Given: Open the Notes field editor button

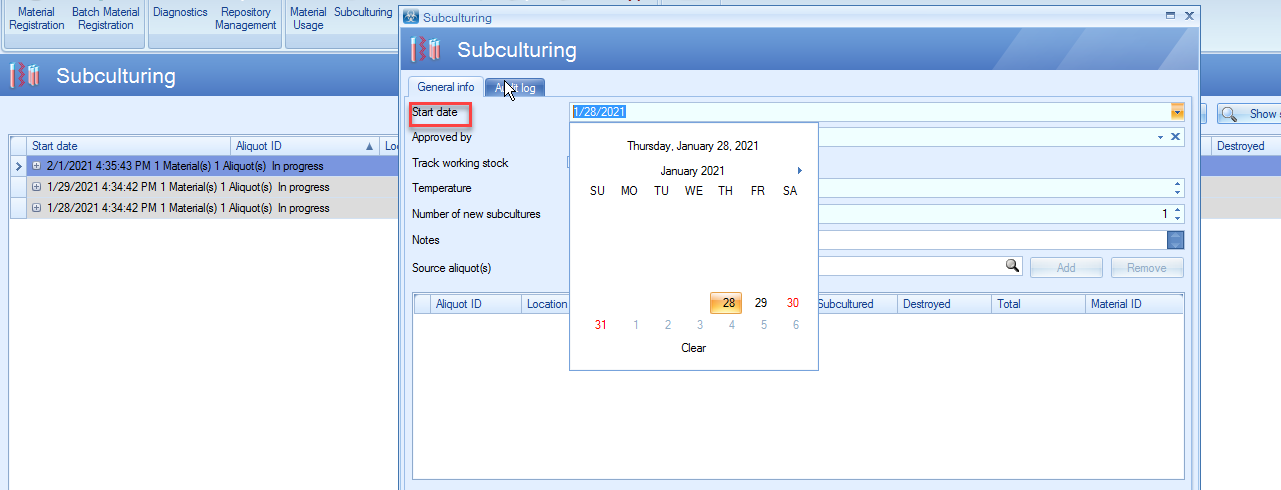Looking at the screenshot, I should click(1176, 240).
